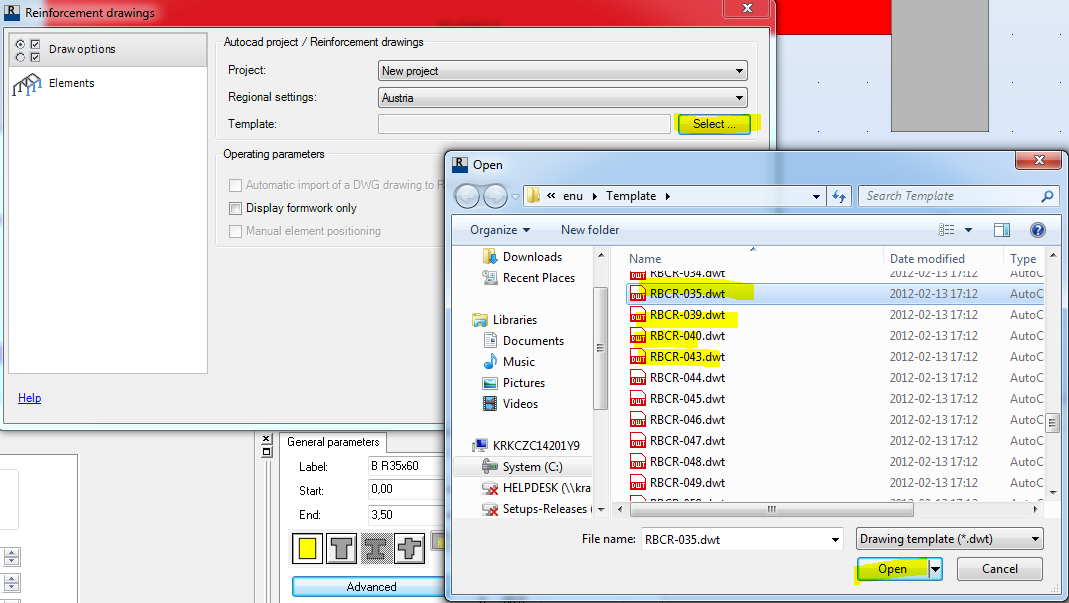
Task: Select the rectangular yellow cross-section icon
Action: [307, 548]
